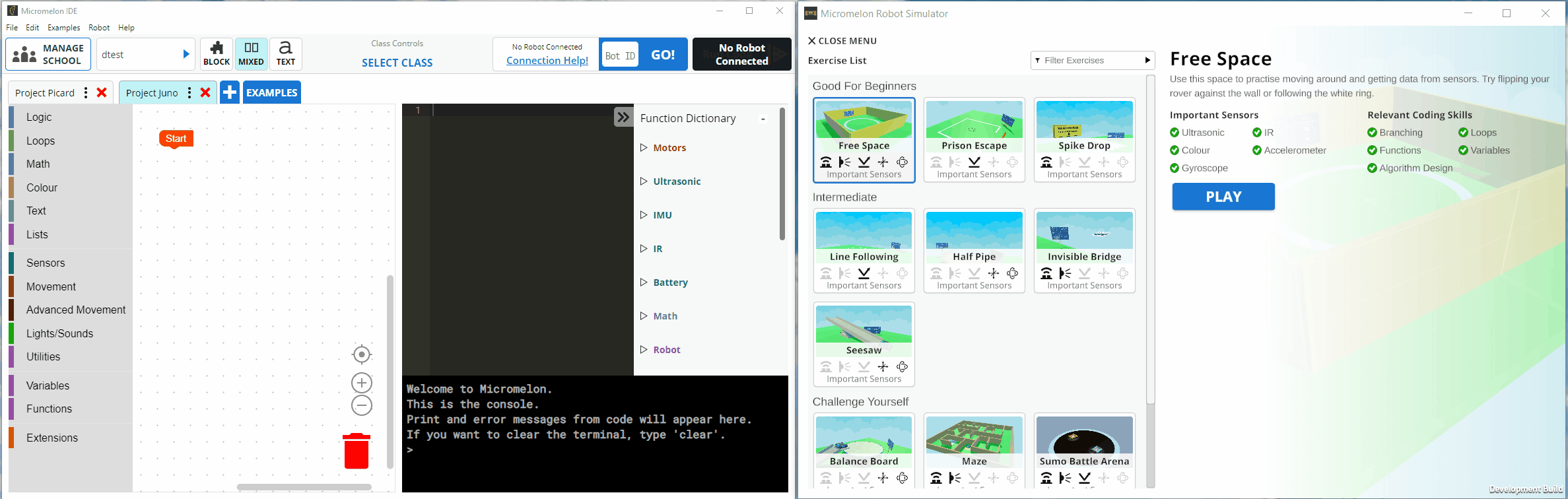The height and width of the screenshot is (499, 1568).
Task: Zoom out the block workspace
Action: click(362, 405)
